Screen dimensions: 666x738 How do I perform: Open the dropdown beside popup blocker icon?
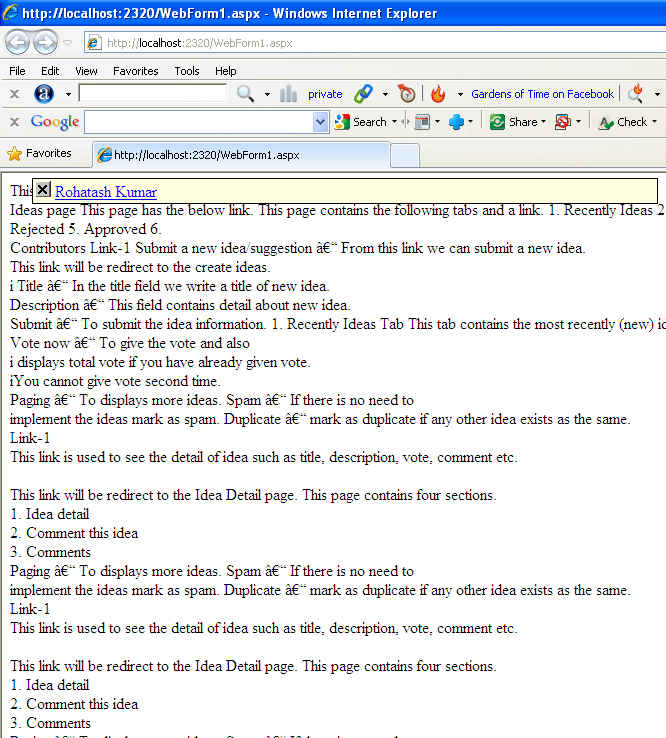click(578, 122)
